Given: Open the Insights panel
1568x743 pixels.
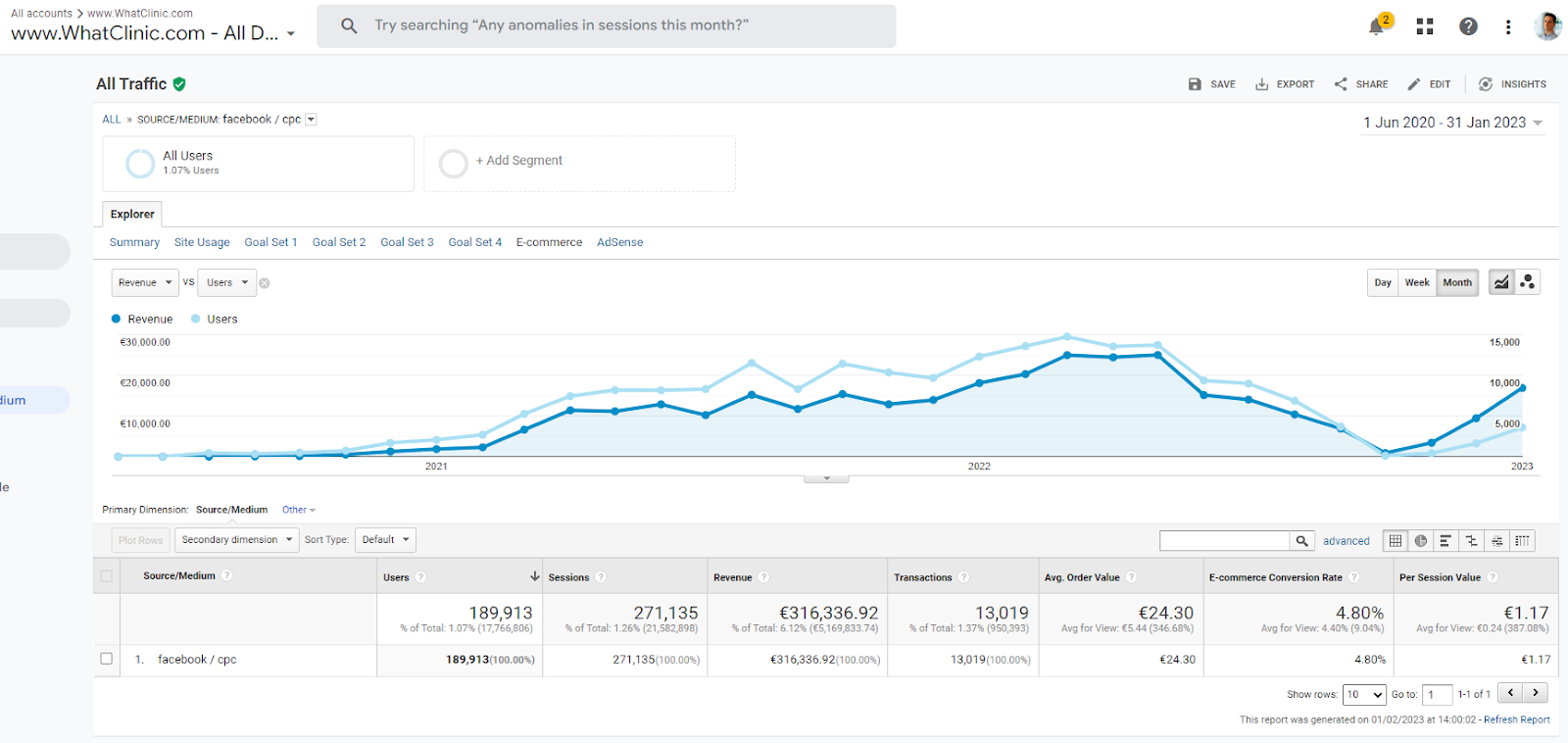Looking at the screenshot, I should click(x=1512, y=84).
